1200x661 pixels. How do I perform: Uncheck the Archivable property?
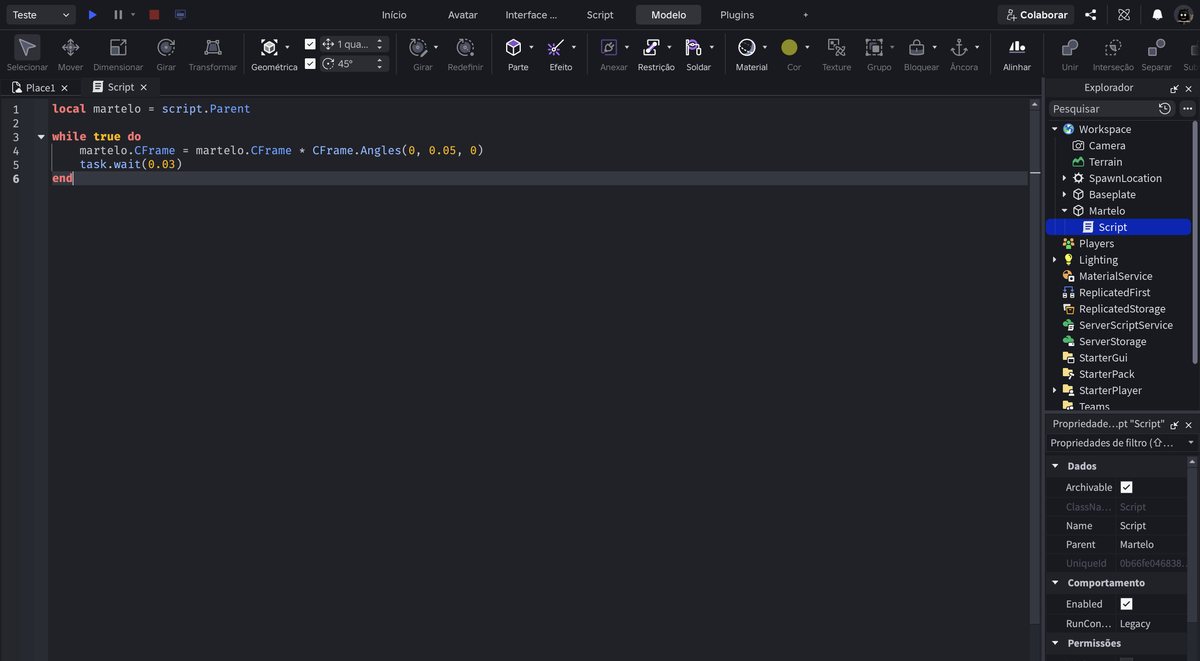click(x=1126, y=487)
